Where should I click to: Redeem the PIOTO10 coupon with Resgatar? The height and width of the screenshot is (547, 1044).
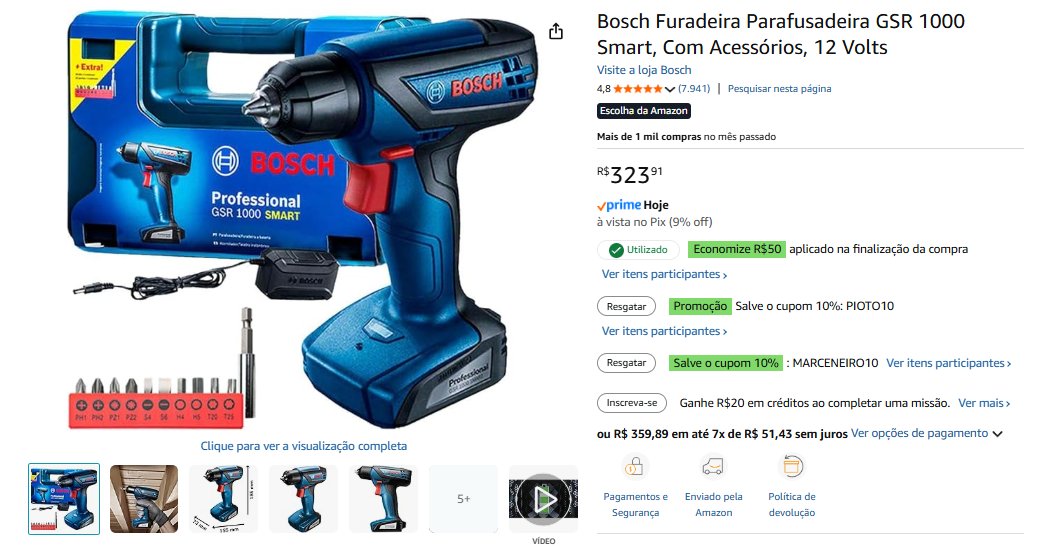[626, 306]
